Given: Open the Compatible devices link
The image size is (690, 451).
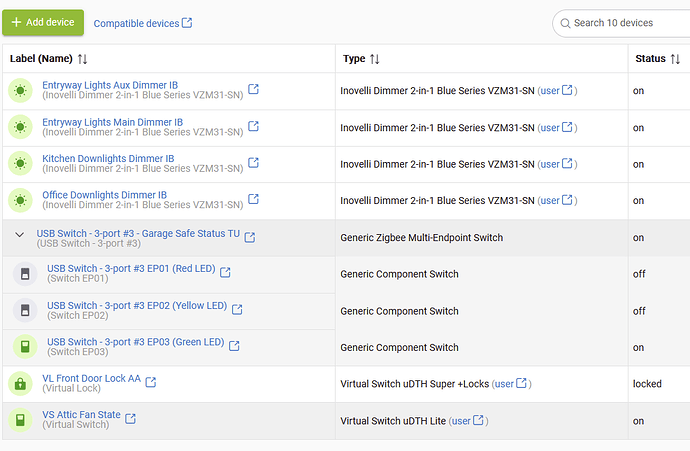Looking at the screenshot, I should [143, 23].
